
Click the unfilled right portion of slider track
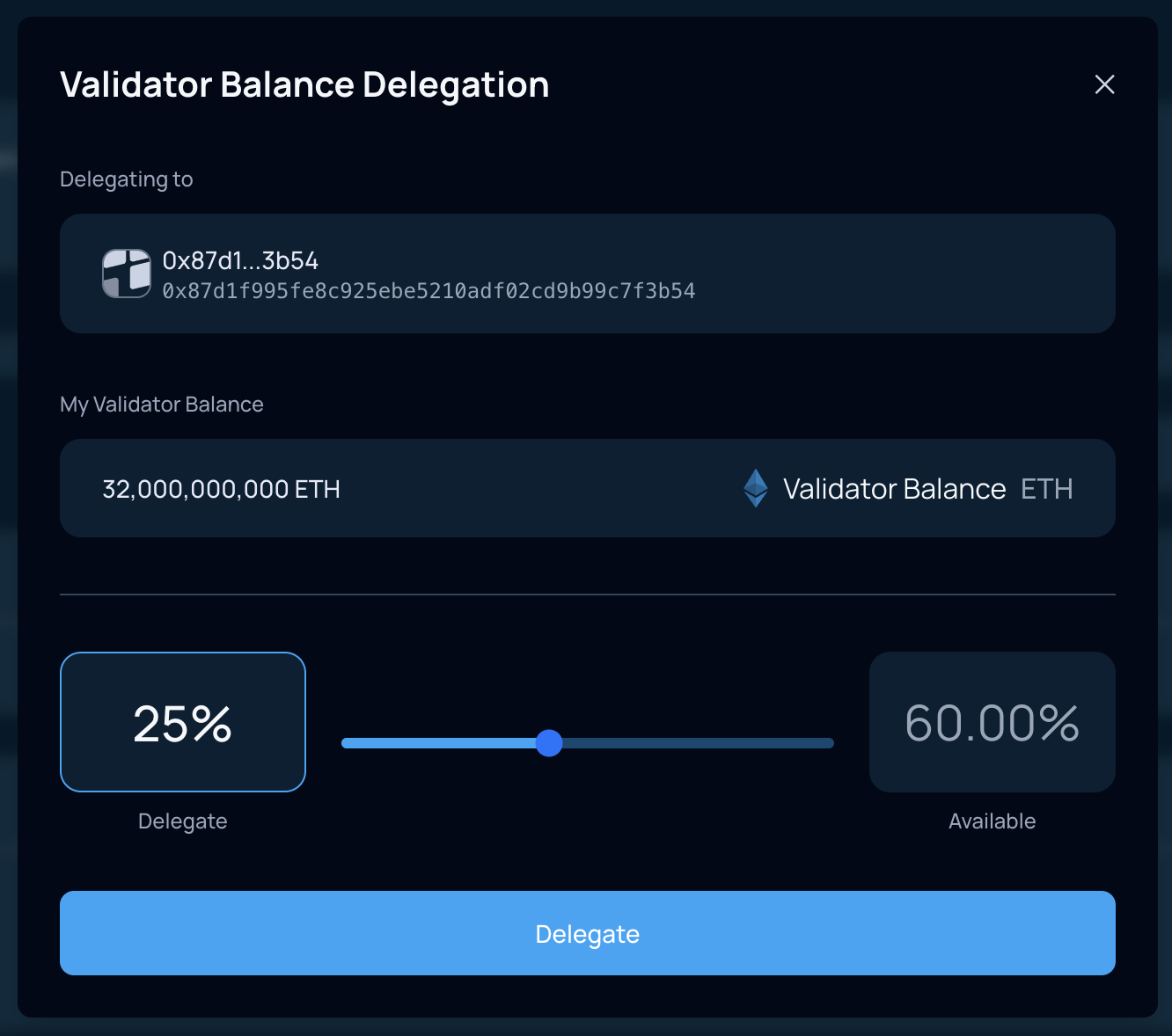(x=698, y=743)
